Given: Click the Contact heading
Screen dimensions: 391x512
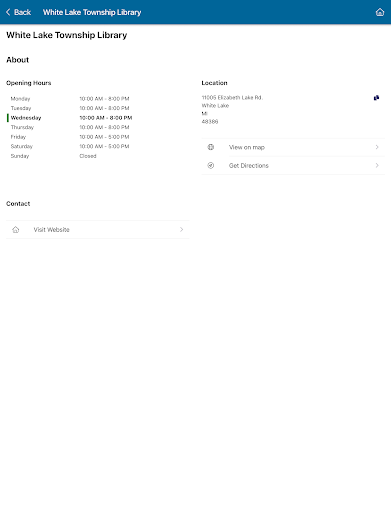Looking at the screenshot, I should click(x=18, y=204).
